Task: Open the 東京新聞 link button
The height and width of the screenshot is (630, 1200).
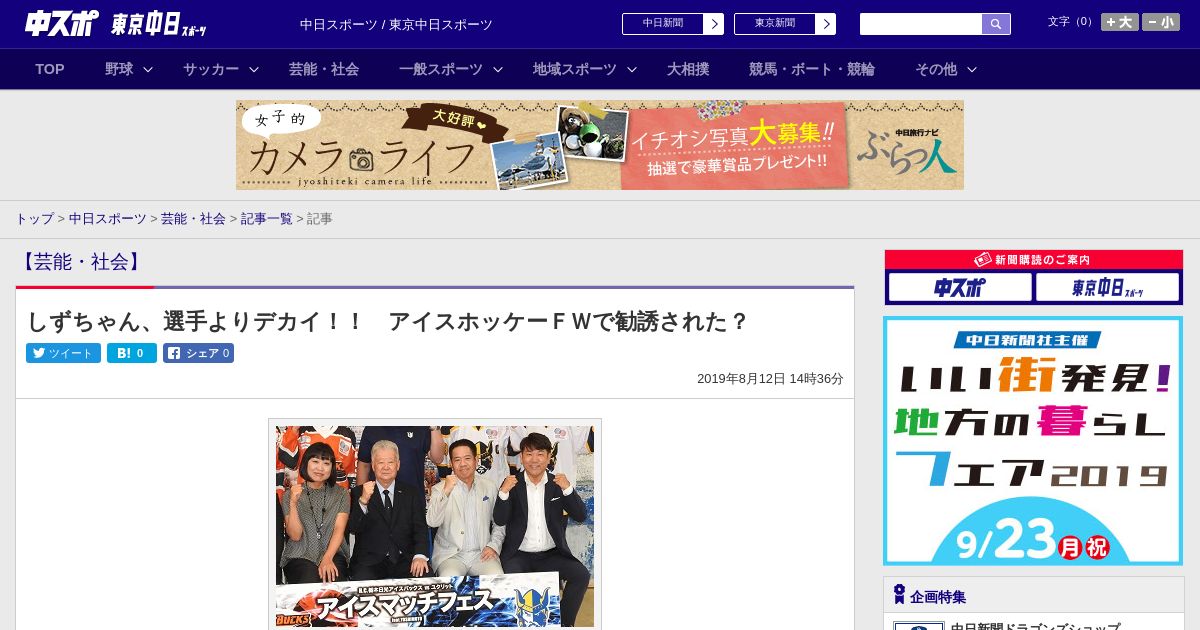Action: tap(775, 24)
